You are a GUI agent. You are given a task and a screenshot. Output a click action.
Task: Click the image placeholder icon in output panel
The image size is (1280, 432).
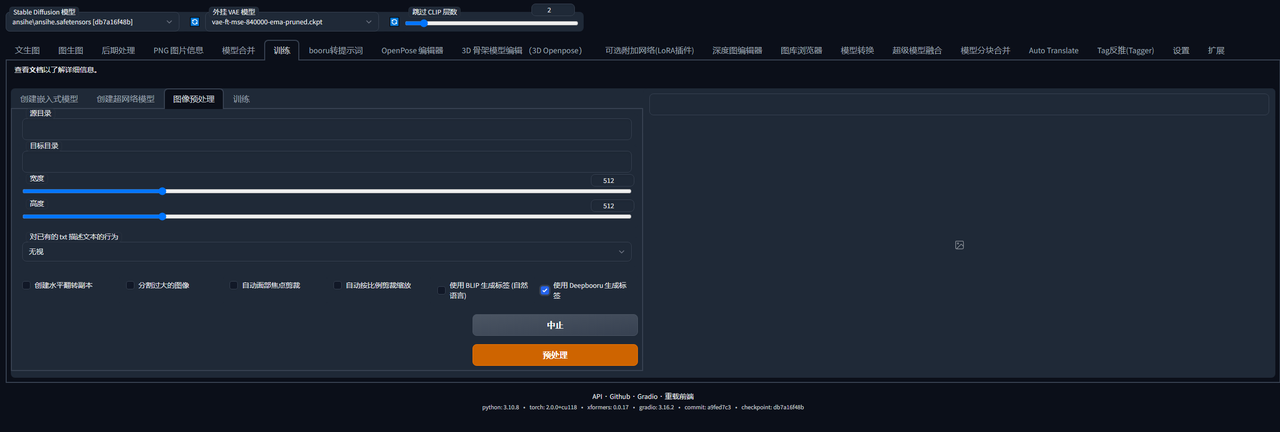pos(959,245)
